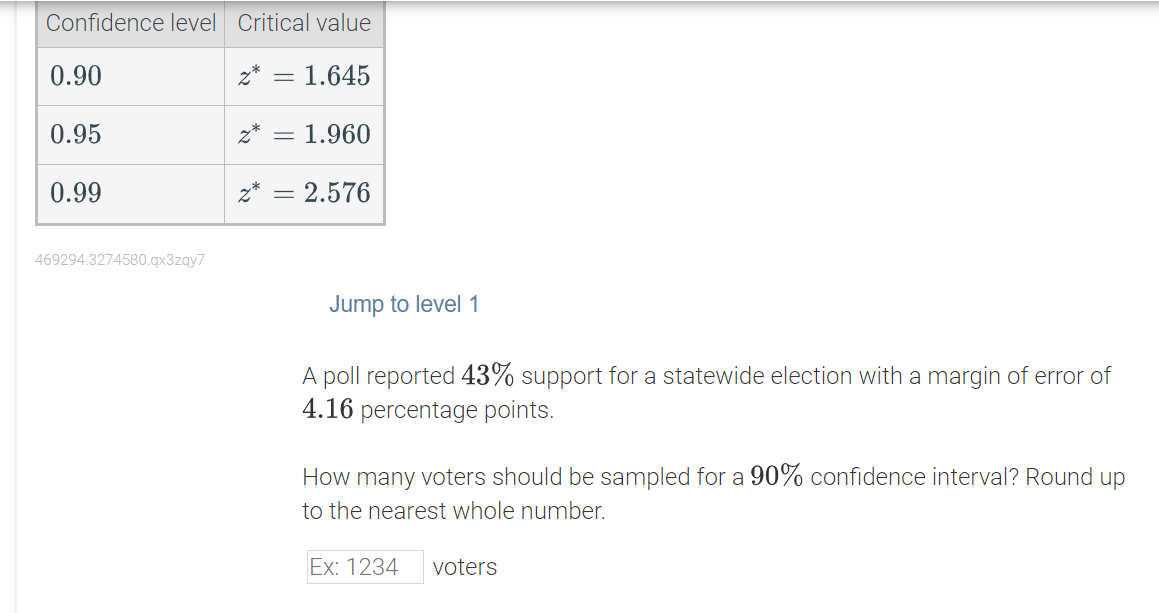
Task: Click the words "percentage points"
Action: tap(456, 410)
